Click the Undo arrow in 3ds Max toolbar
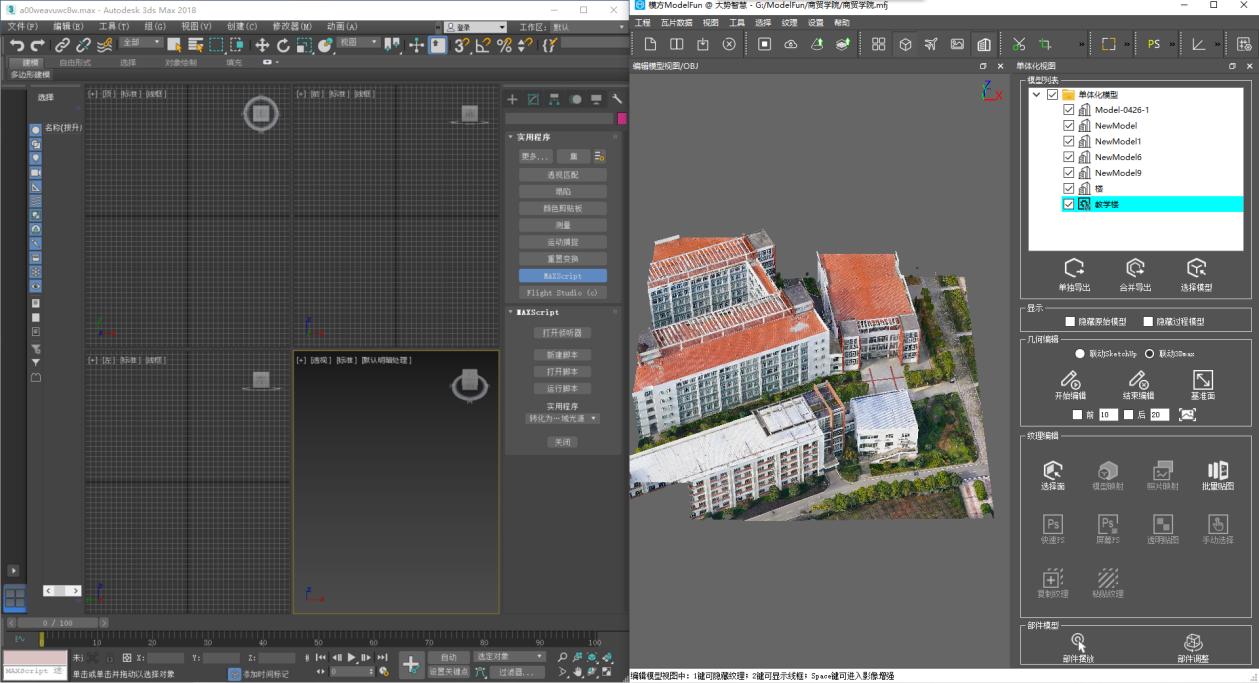The image size is (1259, 683). point(16,45)
